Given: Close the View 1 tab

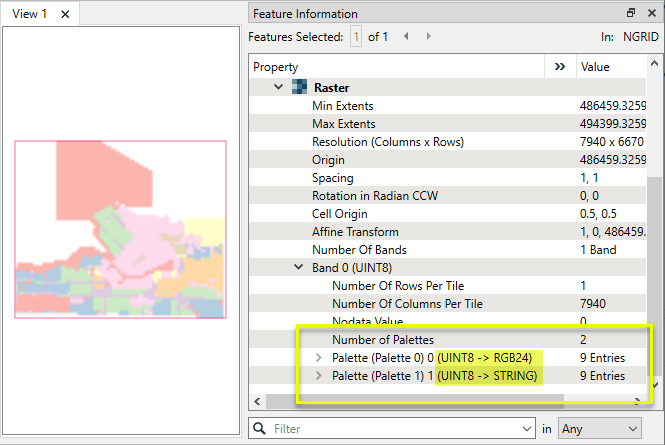Looking at the screenshot, I should tap(65, 14).
